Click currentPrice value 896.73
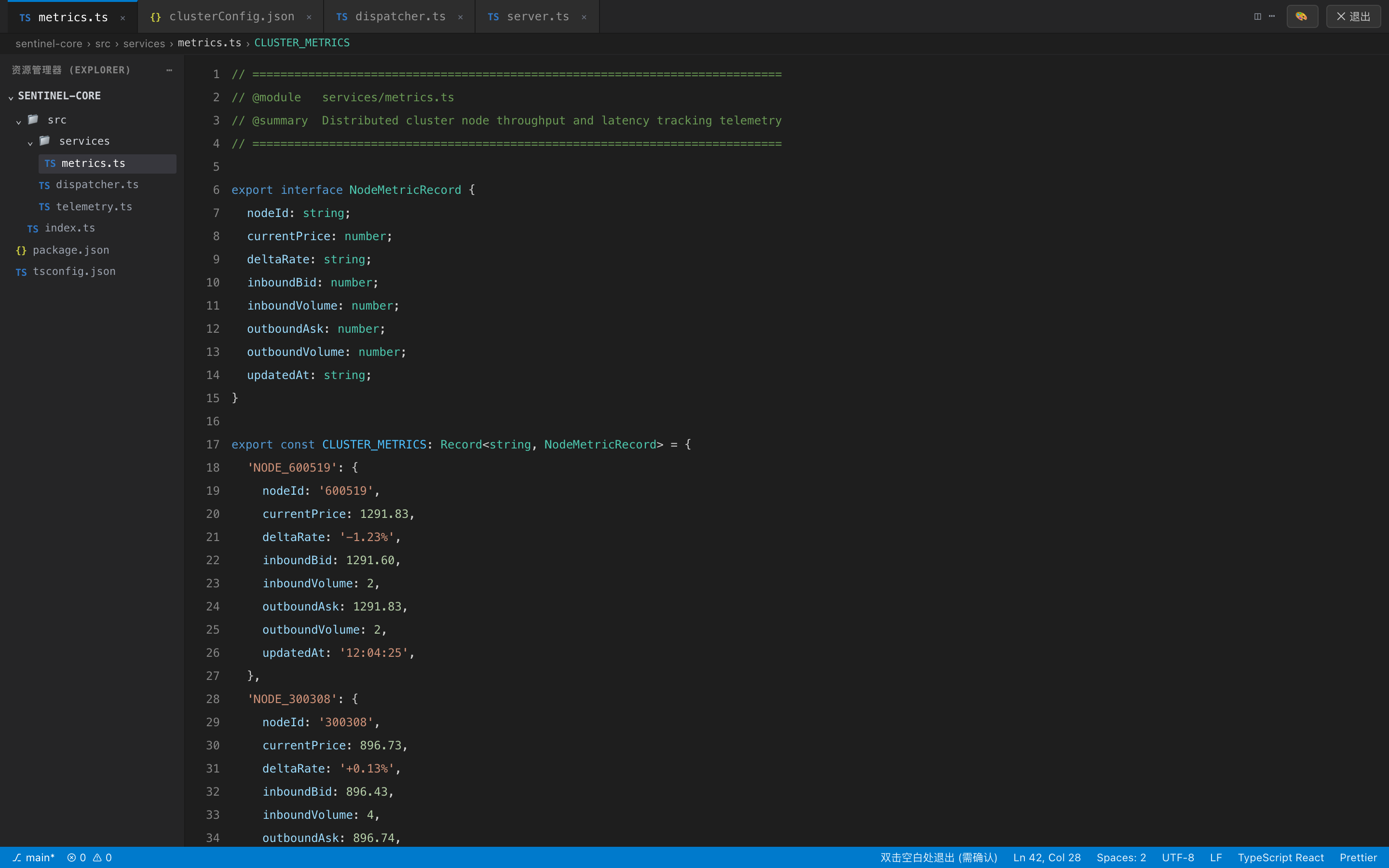Viewport: 1389px width, 868px height. [380, 746]
